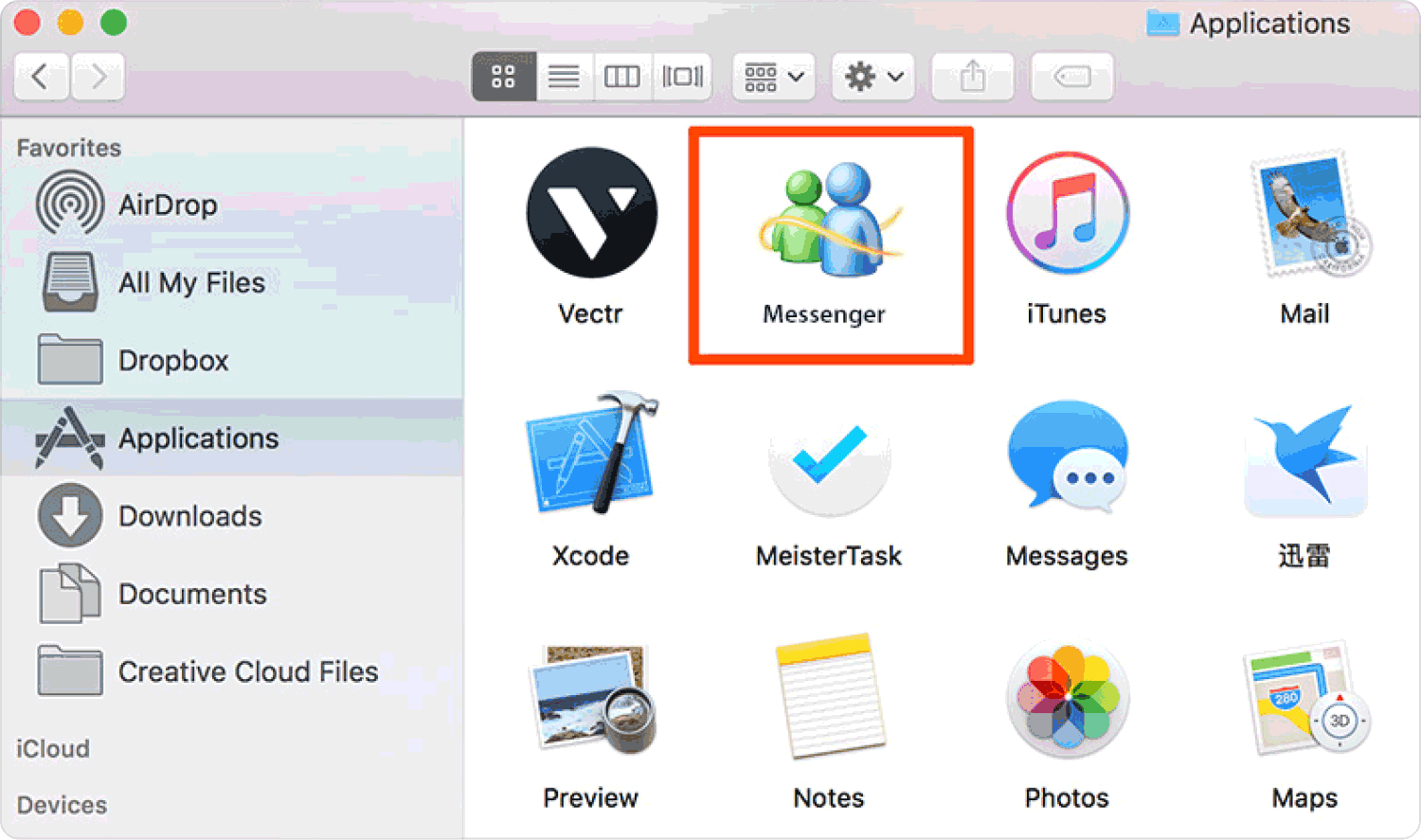Image resolution: width=1421 pixels, height=840 pixels.
Task: Click the Photos label text
Action: [x=1067, y=798]
